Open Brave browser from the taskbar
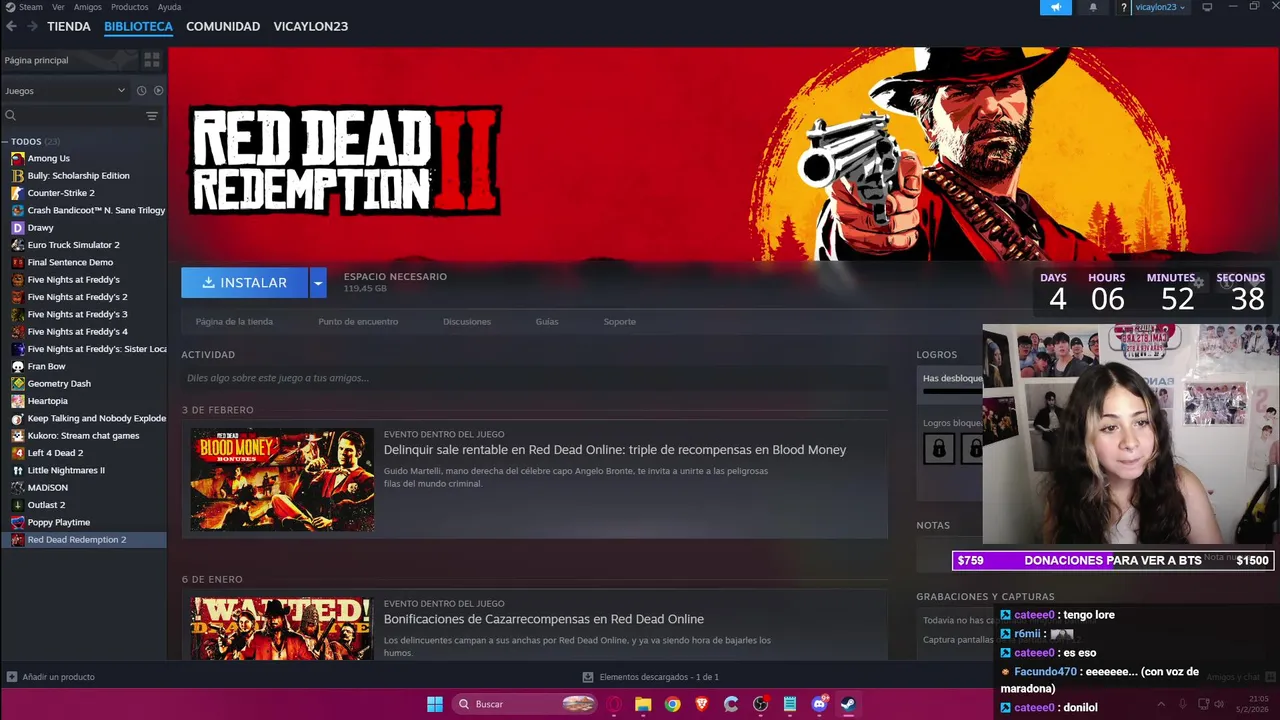This screenshot has width=1280, height=720. [702, 704]
